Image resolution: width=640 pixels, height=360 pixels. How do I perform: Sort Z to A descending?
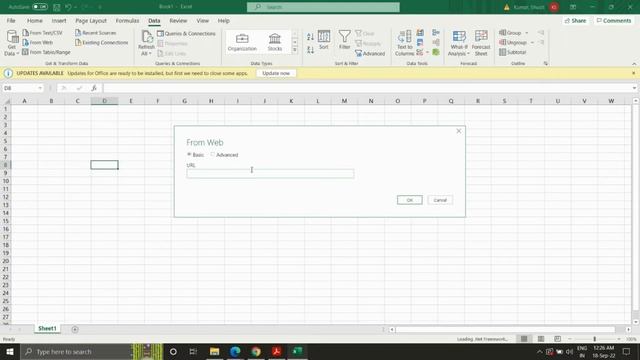pyautogui.click(x=310, y=50)
